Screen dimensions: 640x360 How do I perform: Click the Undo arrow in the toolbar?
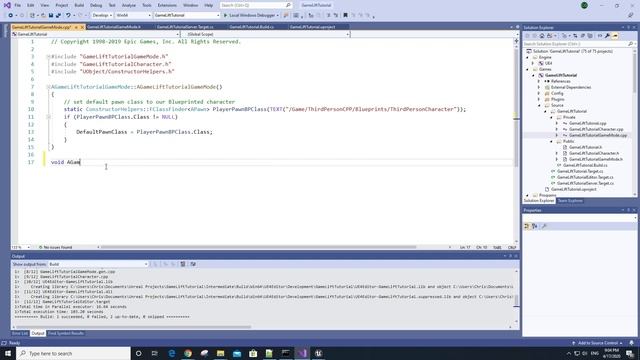68,15
